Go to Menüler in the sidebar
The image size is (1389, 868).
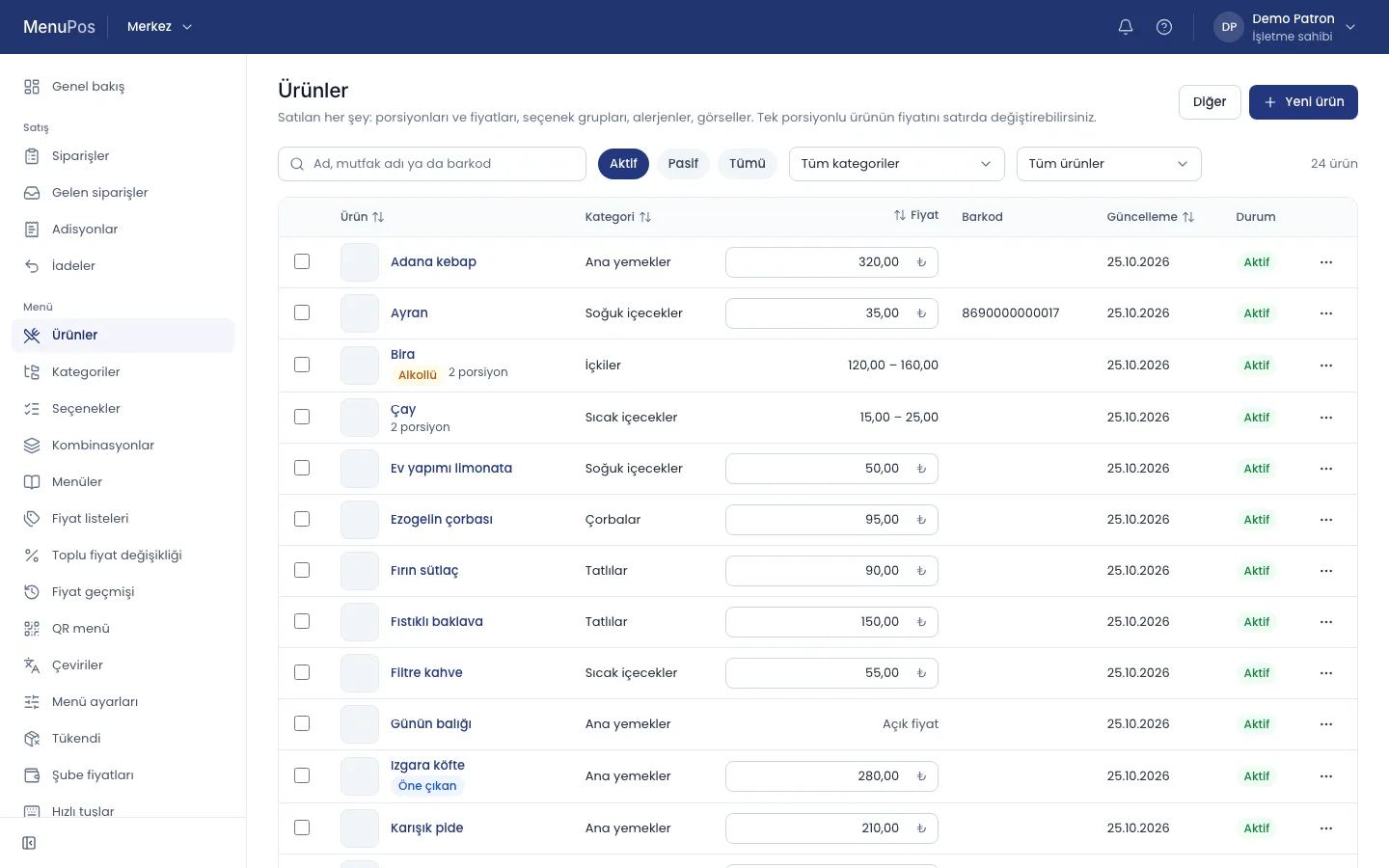tap(123, 482)
